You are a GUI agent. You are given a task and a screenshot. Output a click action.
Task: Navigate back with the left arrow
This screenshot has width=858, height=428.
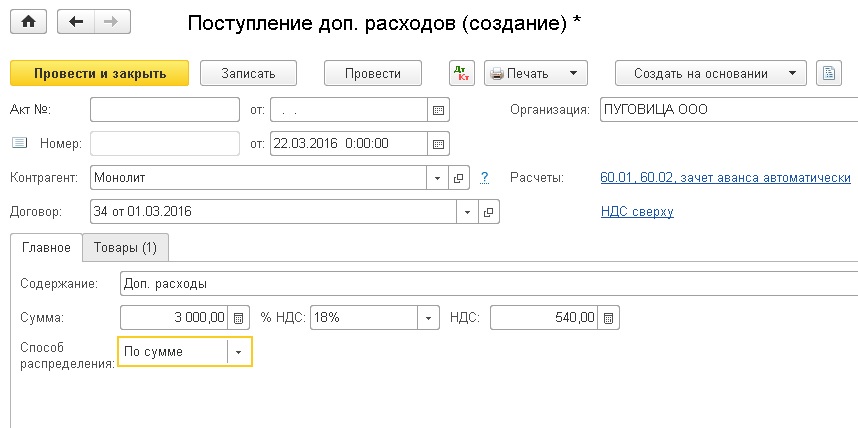[76, 22]
